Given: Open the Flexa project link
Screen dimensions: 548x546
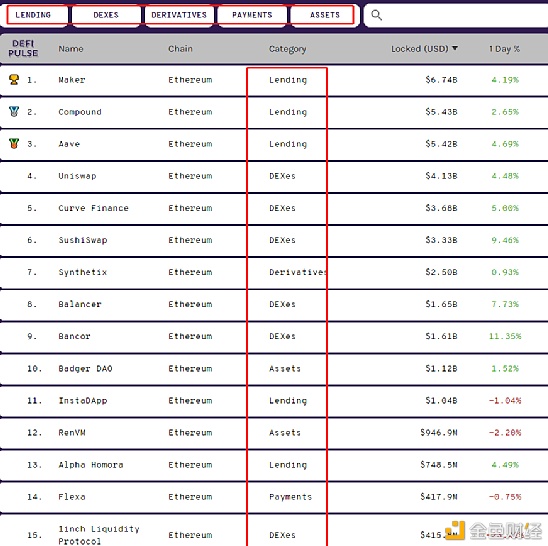Looking at the screenshot, I should coord(72,497).
